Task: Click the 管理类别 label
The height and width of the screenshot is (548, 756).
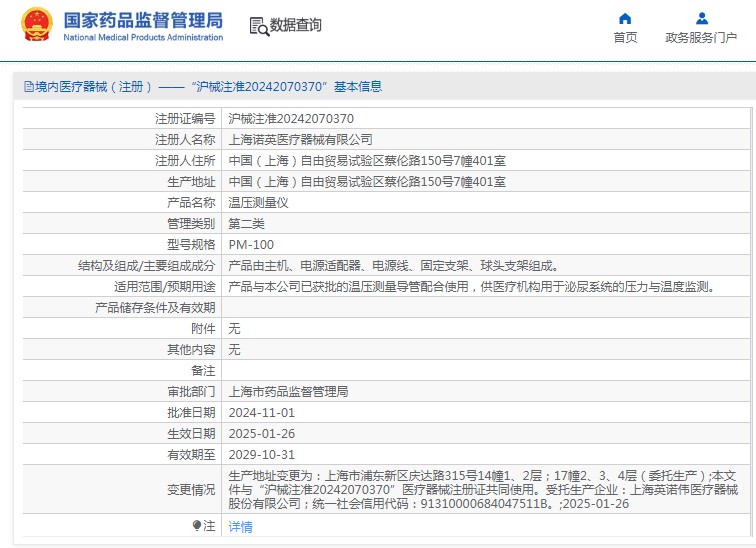Action: [191, 224]
